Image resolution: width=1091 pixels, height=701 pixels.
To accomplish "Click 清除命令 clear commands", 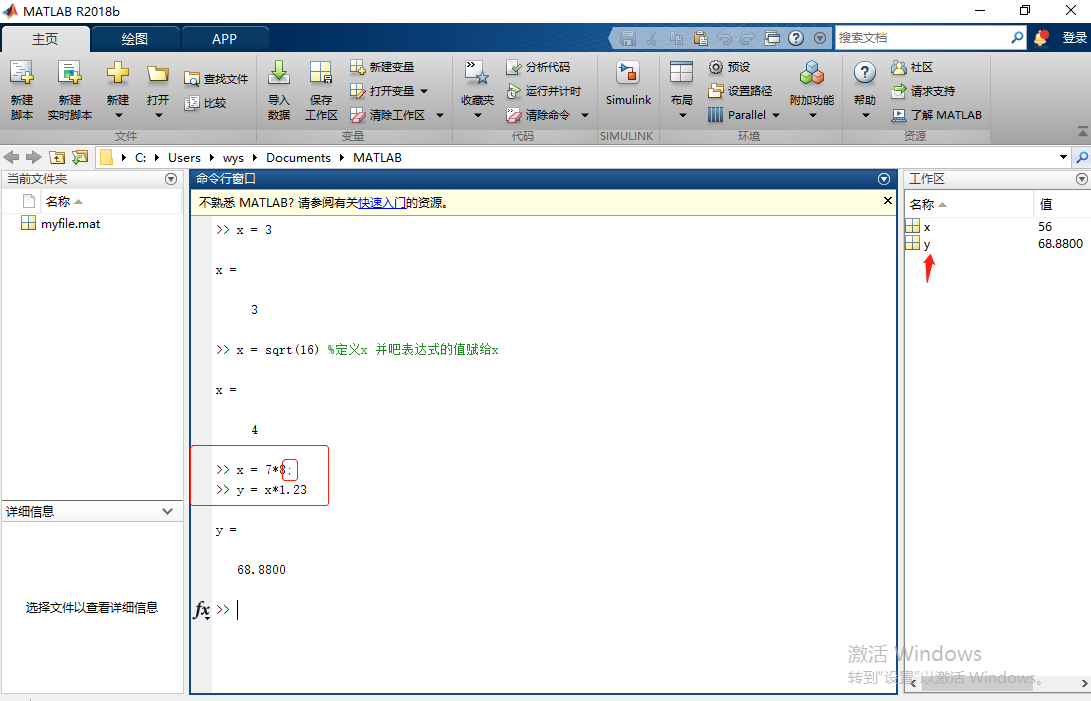I will click(538, 115).
